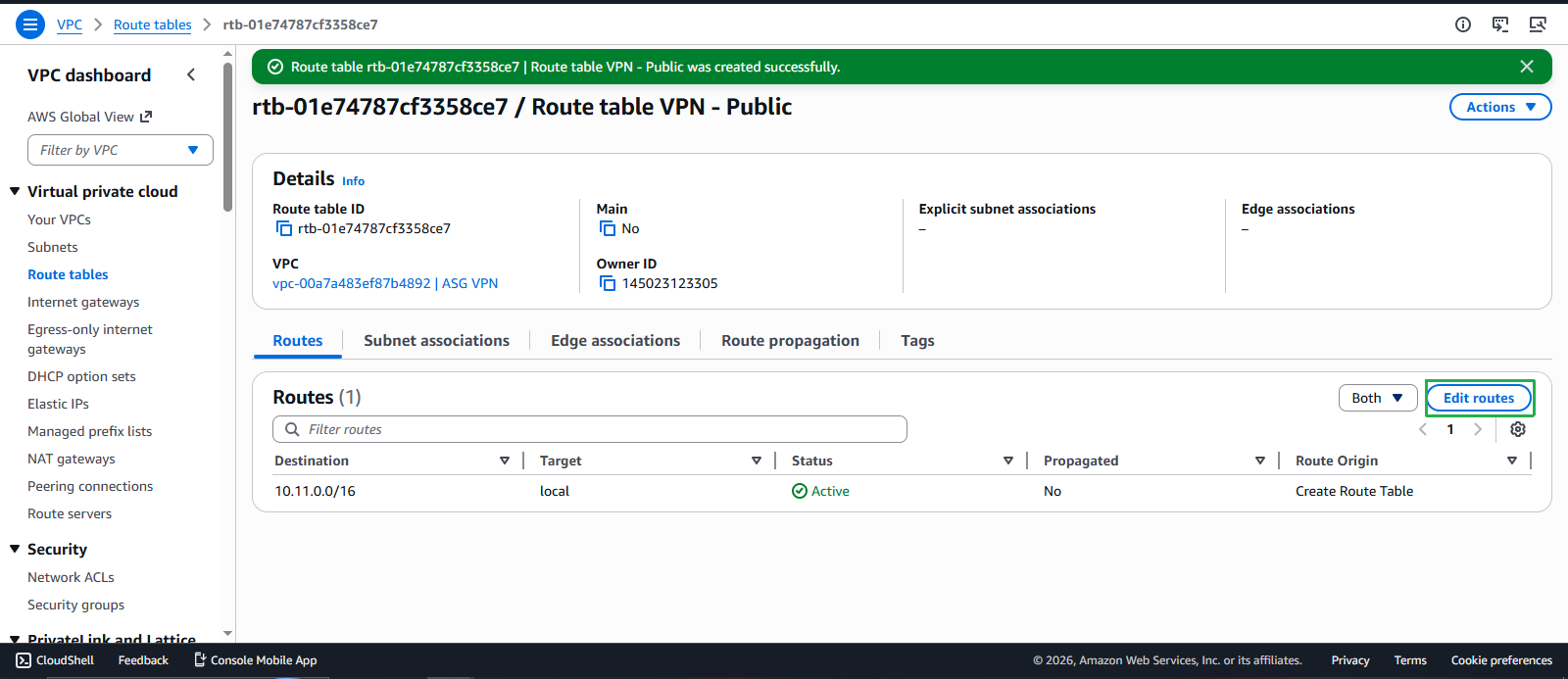1568x679 pixels.
Task: Open the Both routes filter dropdown
Action: (x=1378, y=398)
